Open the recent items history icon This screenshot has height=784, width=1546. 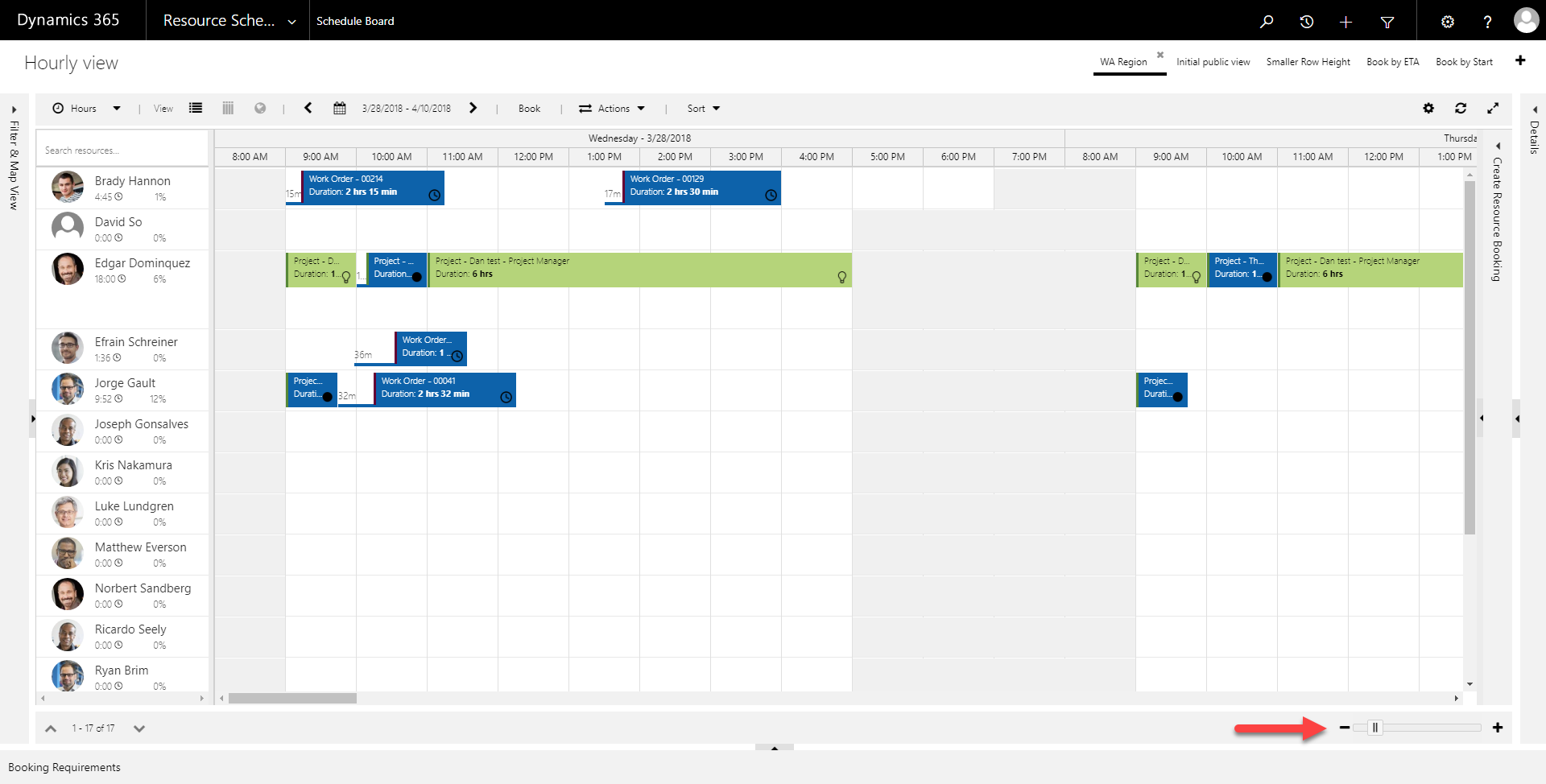click(1306, 21)
